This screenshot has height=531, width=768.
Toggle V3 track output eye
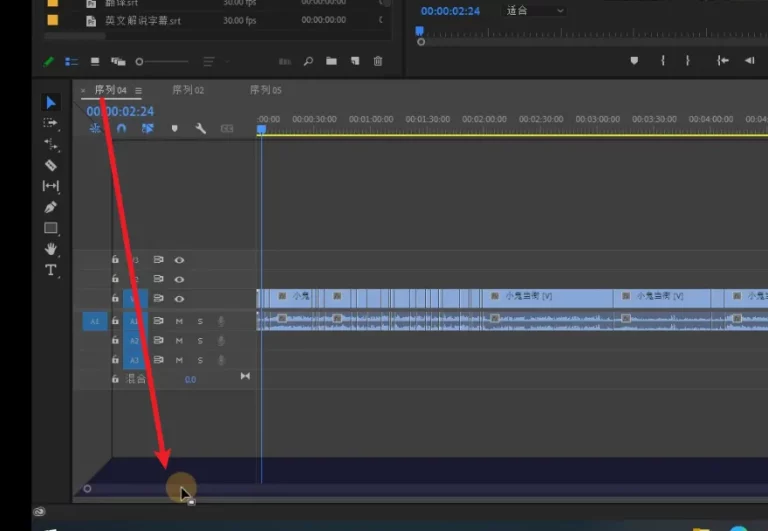(180, 260)
